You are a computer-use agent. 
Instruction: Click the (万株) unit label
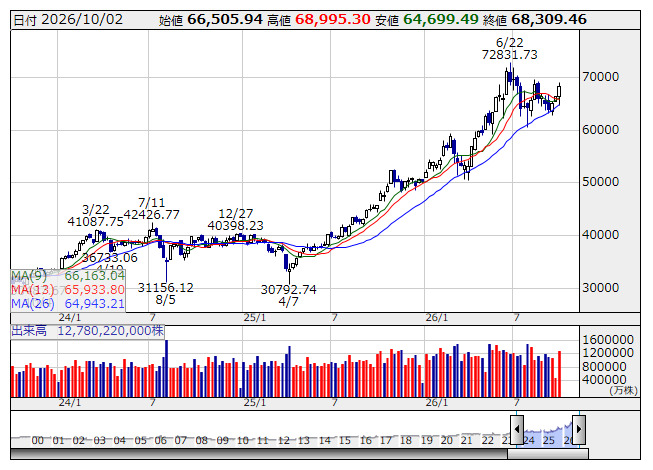point(623,390)
